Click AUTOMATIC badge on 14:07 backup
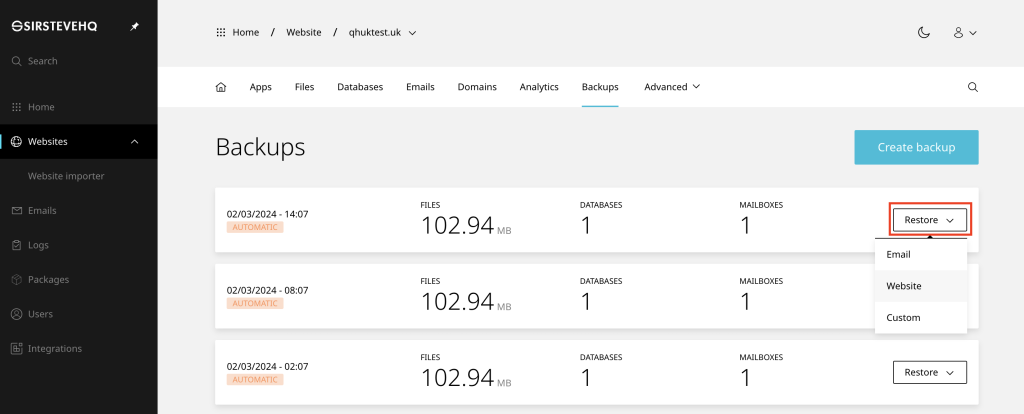1024x414 pixels. 255,227
